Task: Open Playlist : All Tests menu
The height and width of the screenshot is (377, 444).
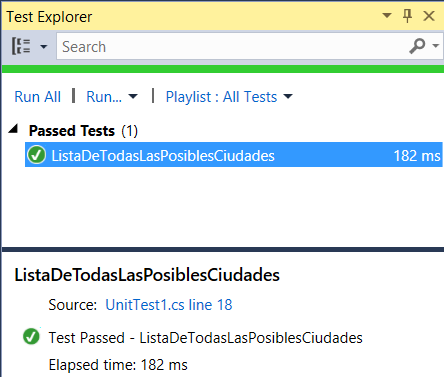Action: [221, 97]
